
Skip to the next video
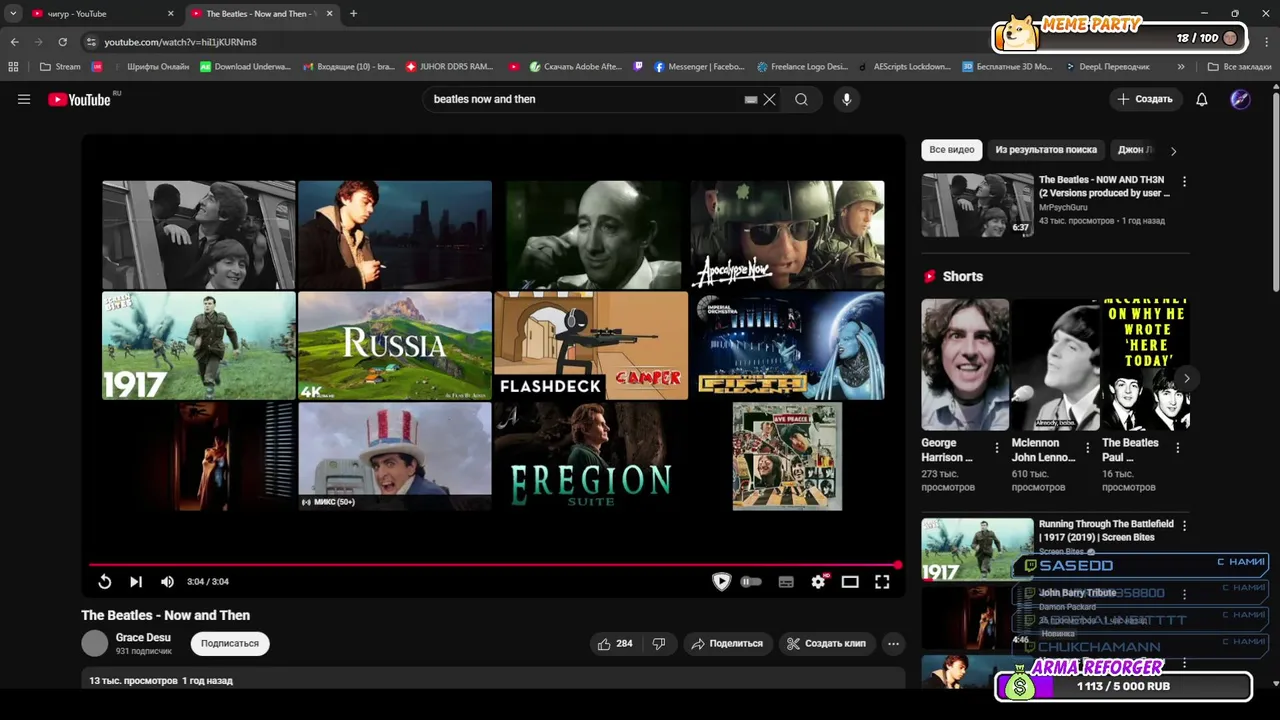pyautogui.click(x=136, y=582)
